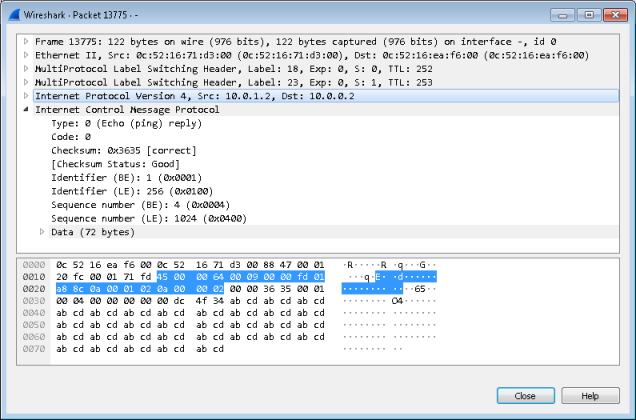Maximize the Packet 13775 window
This screenshot has height=420, width=636.
(589, 15)
